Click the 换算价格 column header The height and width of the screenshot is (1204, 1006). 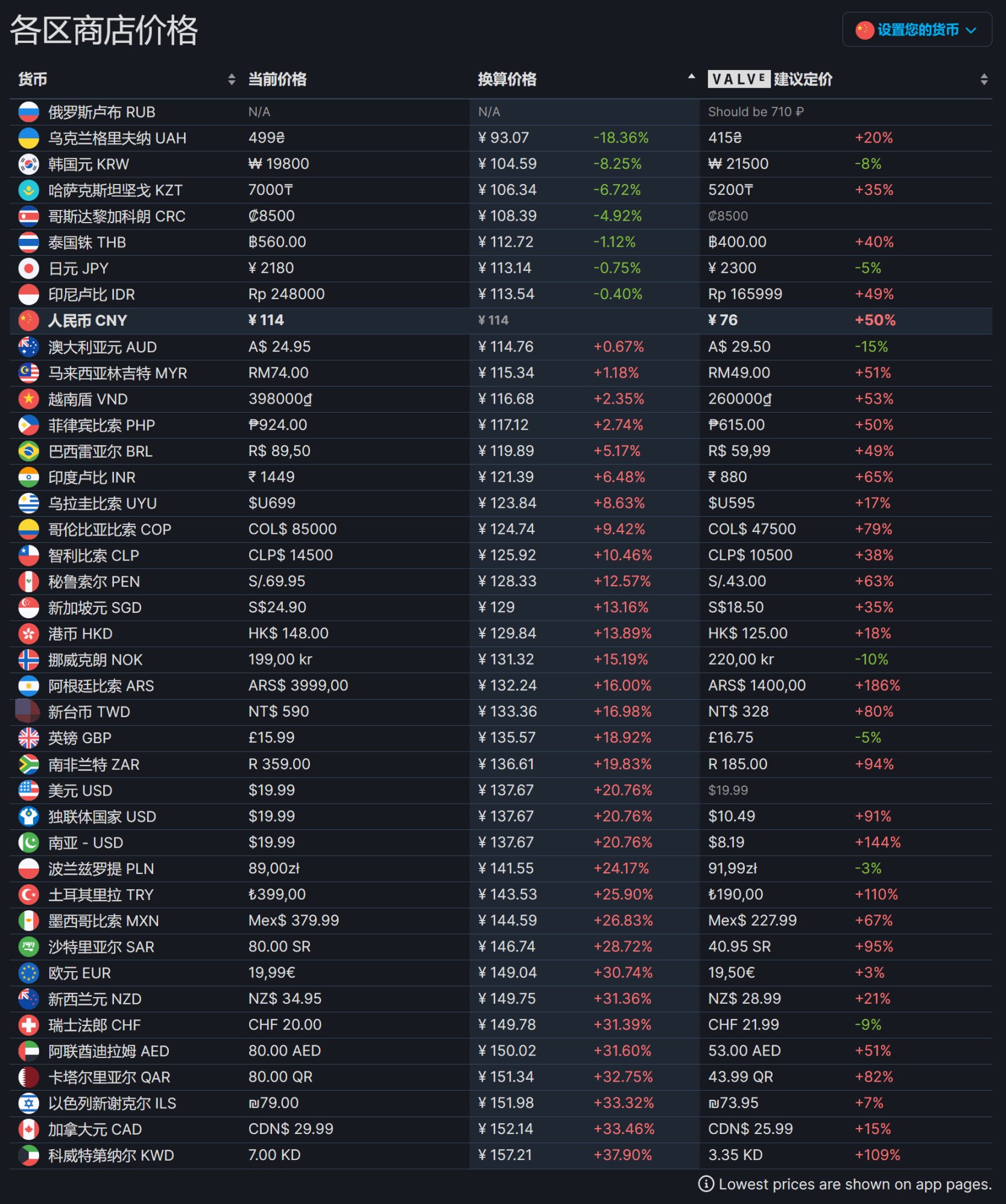point(507,79)
